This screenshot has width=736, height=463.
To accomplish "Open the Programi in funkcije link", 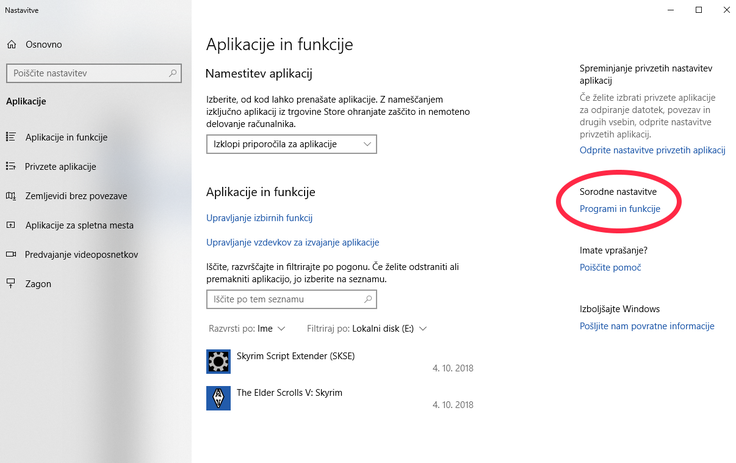I will [x=620, y=209].
